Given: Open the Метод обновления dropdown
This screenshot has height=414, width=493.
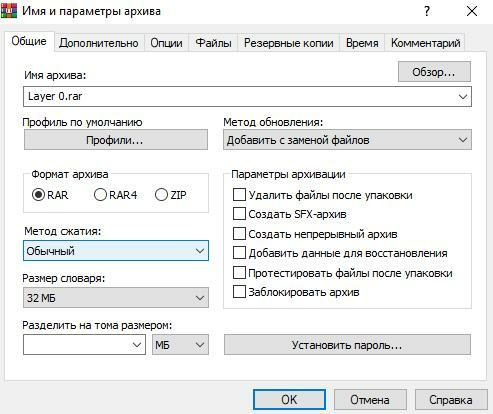Looking at the screenshot, I should (347, 140).
